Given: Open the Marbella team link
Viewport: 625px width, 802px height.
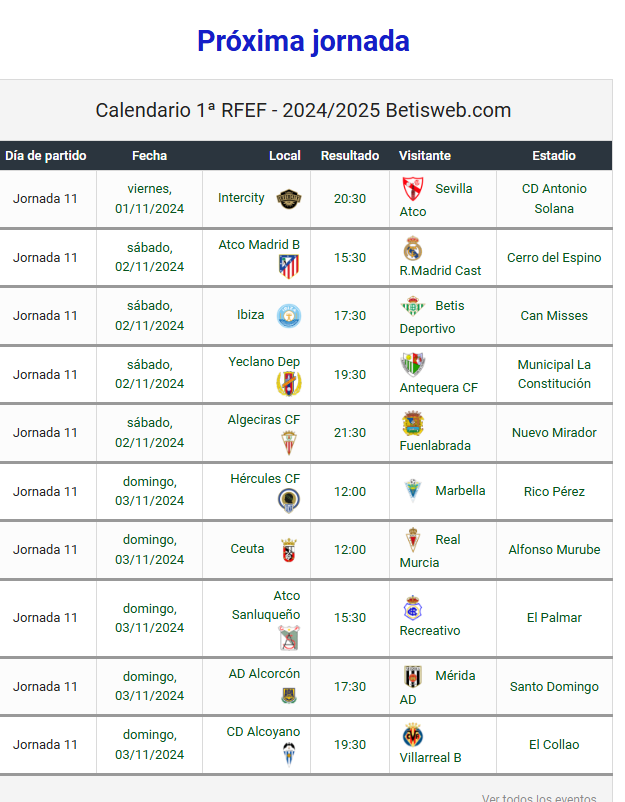Looking at the screenshot, I should click(x=460, y=491).
